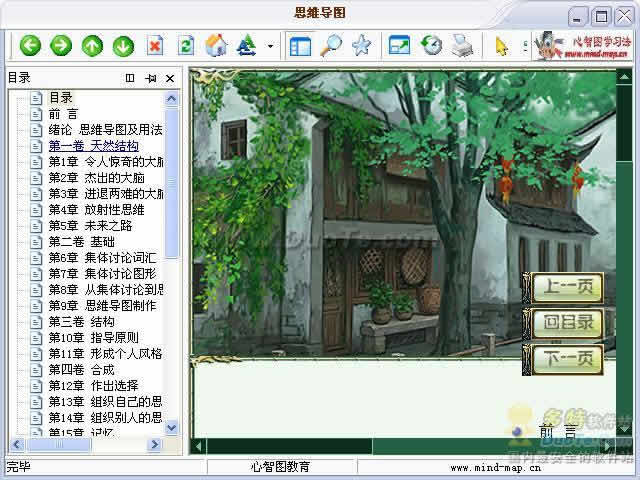Click page icon beside 第6章 集体讨论词汇
640x480 pixels.
point(36,258)
